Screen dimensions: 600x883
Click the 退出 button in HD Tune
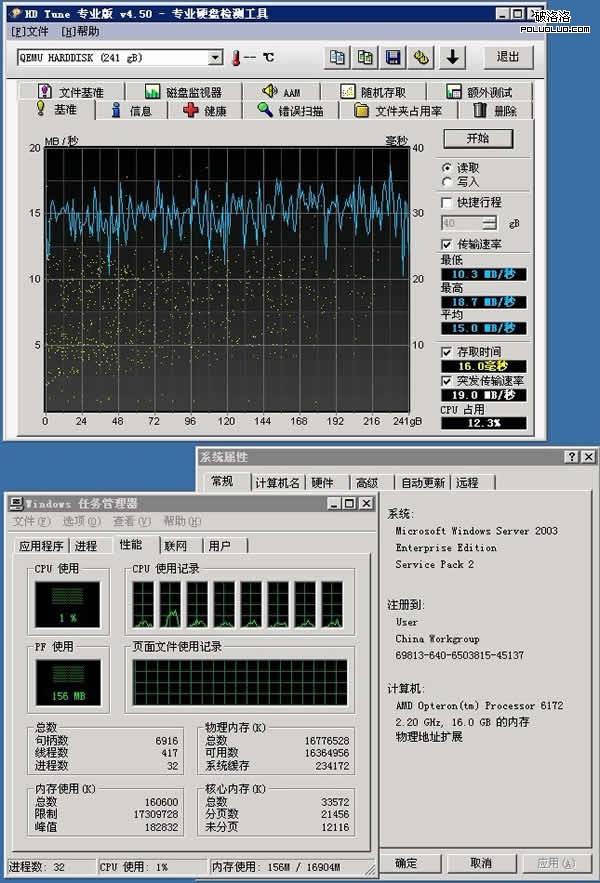coord(508,57)
